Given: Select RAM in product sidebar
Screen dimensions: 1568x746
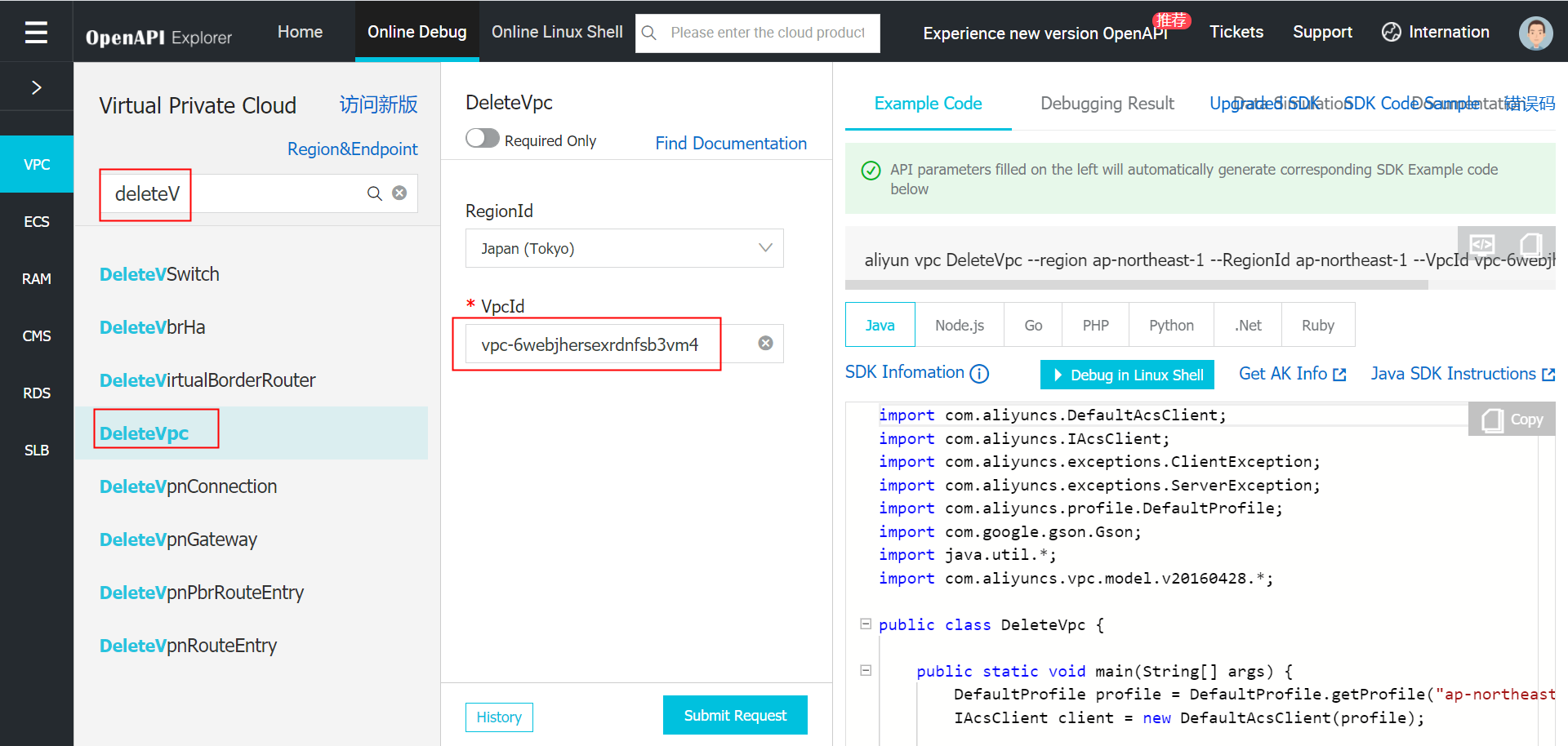Looking at the screenshot, I should (37, 278).
